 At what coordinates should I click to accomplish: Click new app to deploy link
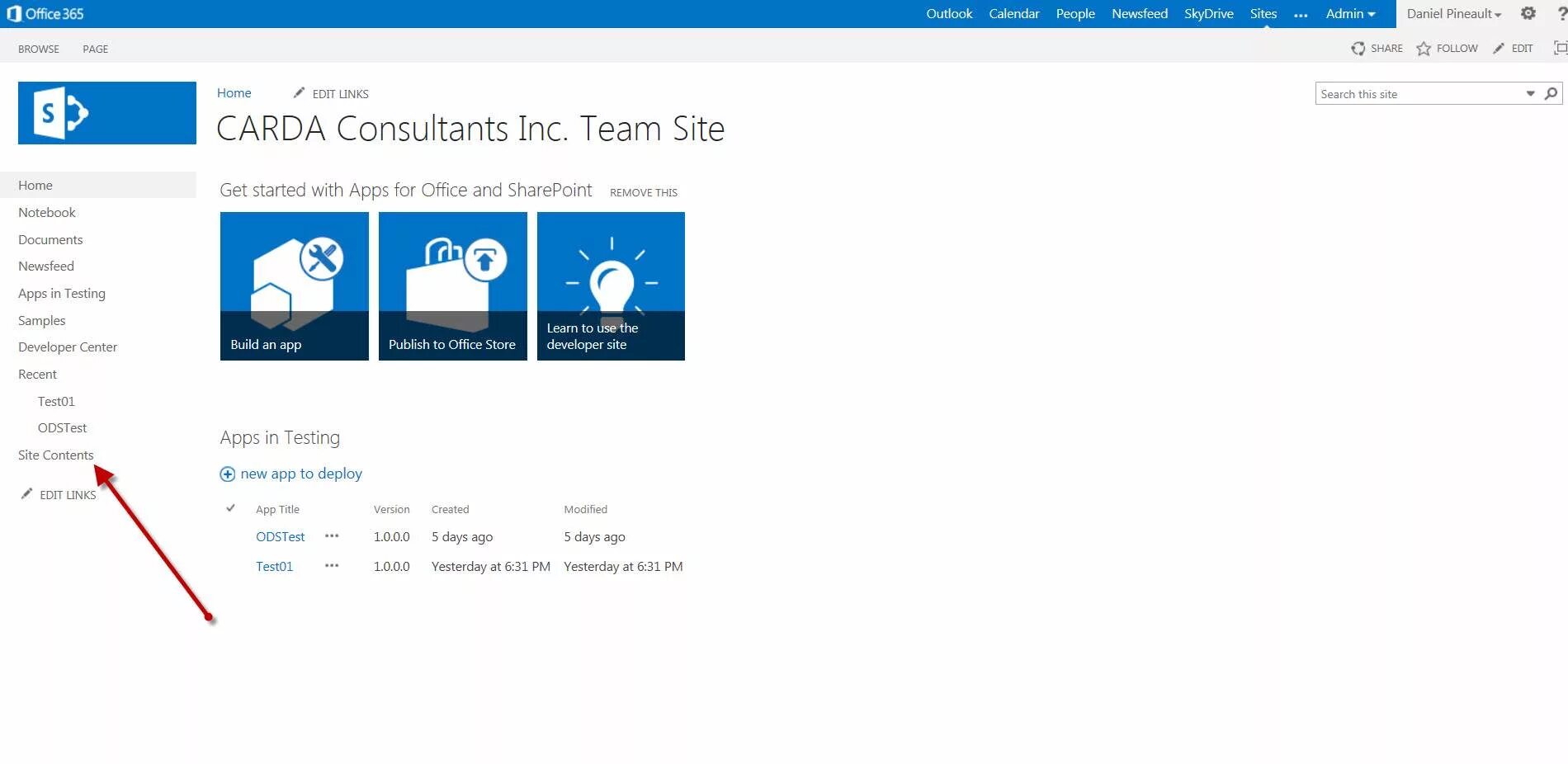(301, 474)
